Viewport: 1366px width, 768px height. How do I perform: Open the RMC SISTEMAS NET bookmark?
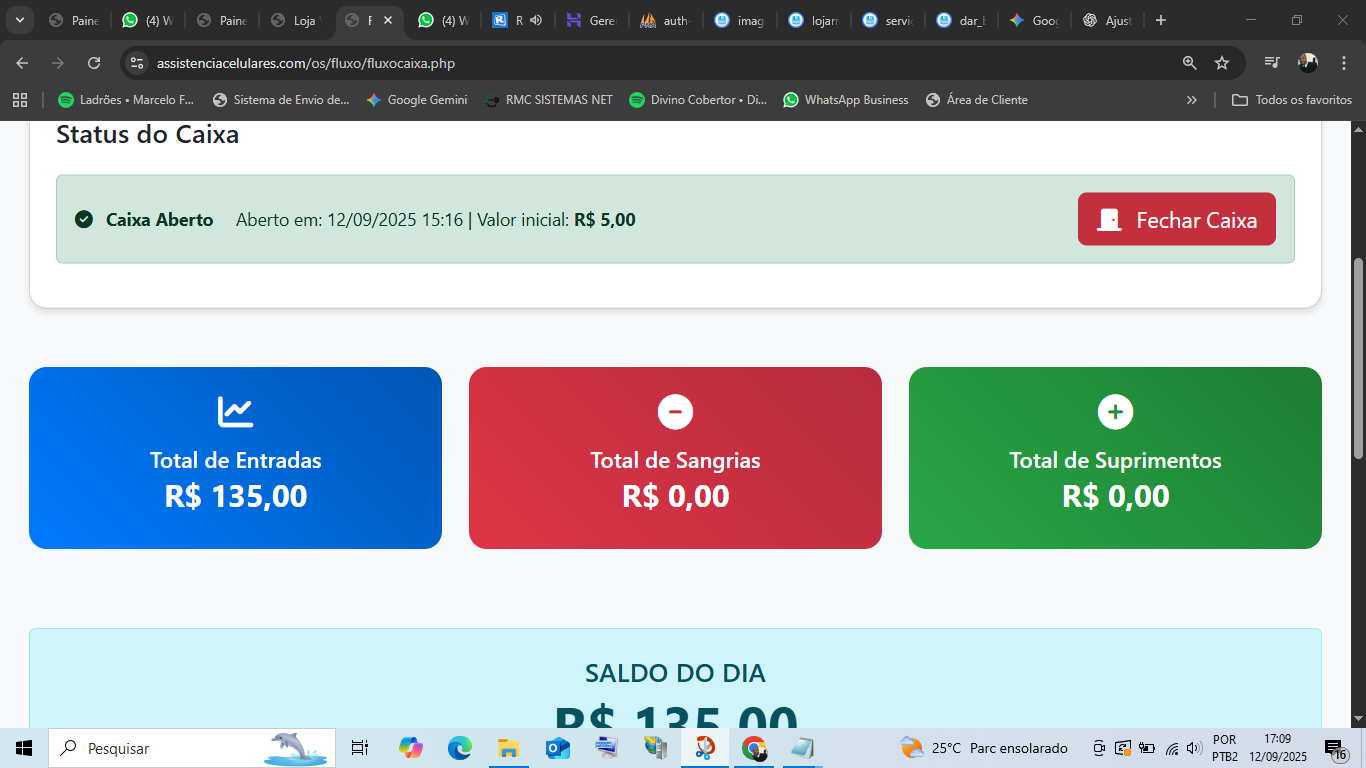point(548,100)
